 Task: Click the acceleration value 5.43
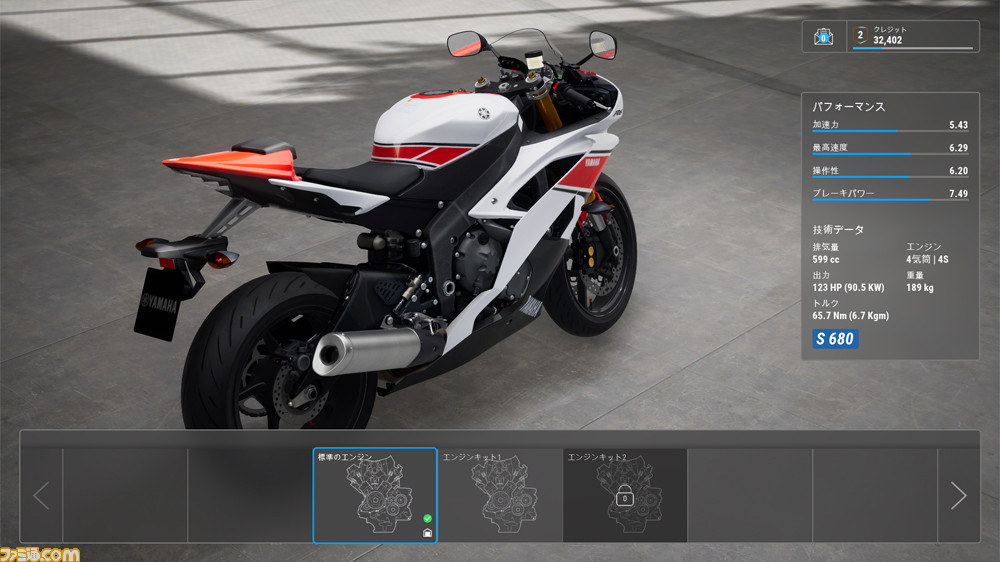coord(958,125)
